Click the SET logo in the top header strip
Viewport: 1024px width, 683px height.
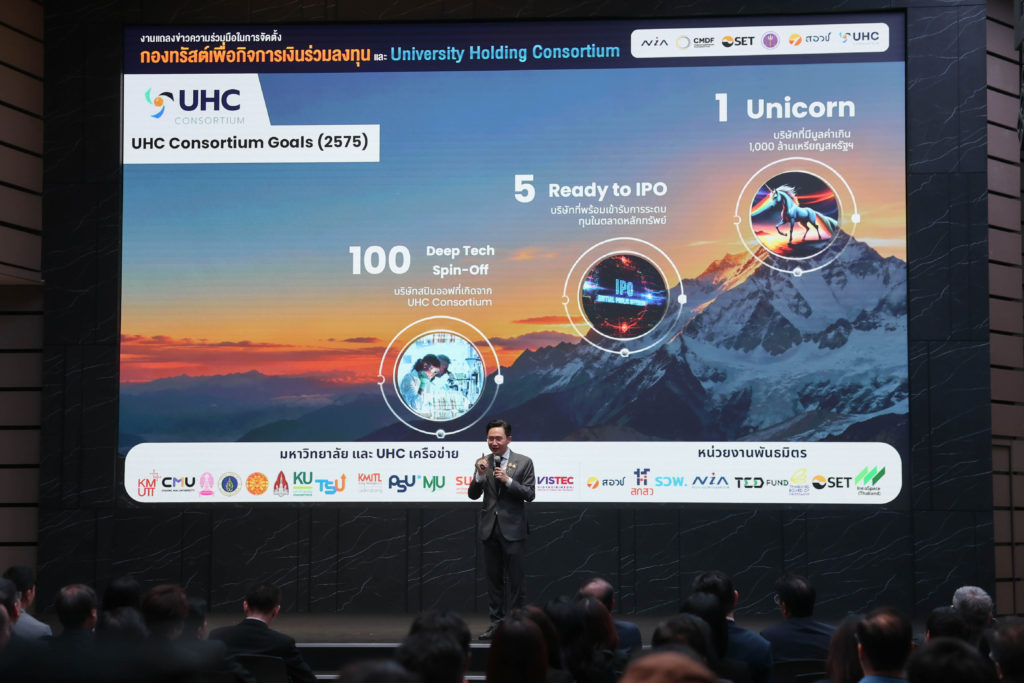(738, 41)
